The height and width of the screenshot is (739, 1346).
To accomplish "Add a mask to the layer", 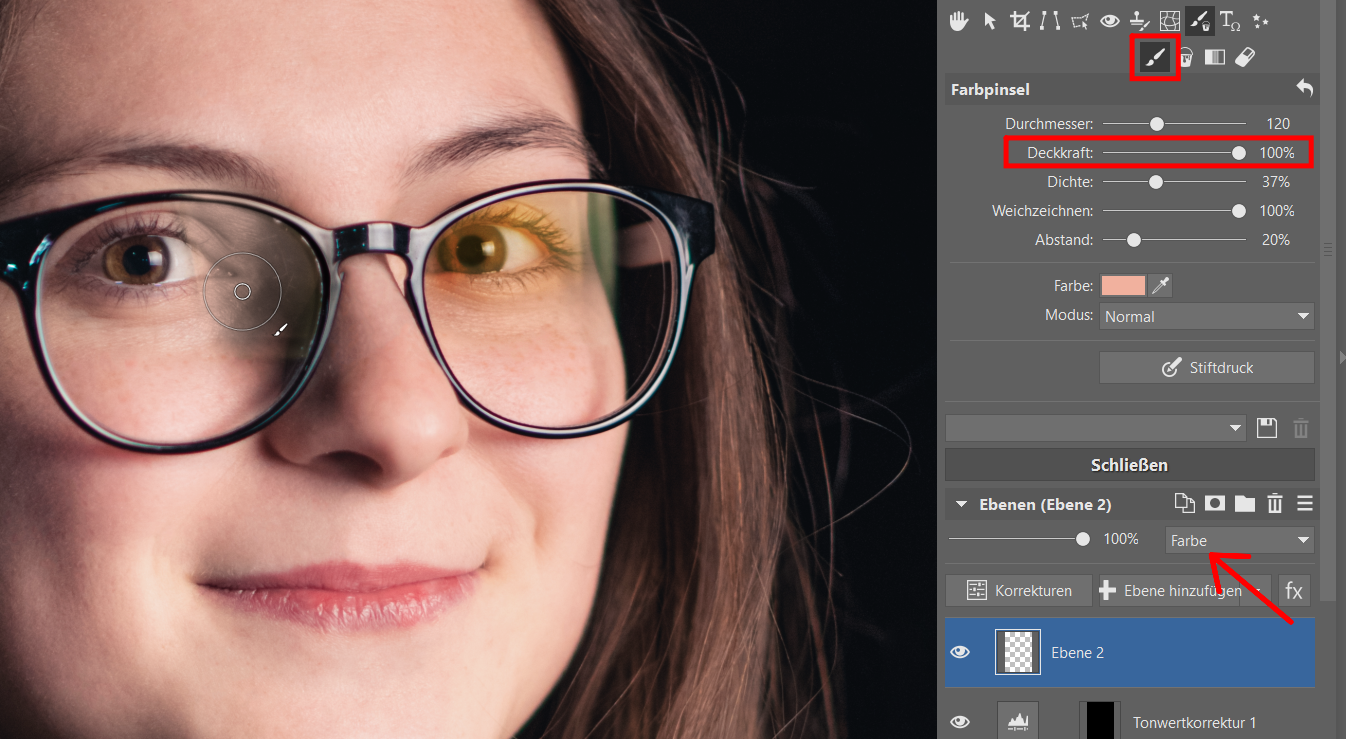I will 1215,504.
